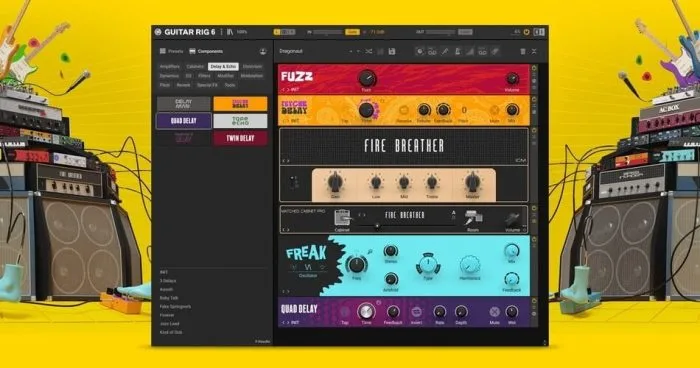Toggle the header power button icon

tap(526, 32)
